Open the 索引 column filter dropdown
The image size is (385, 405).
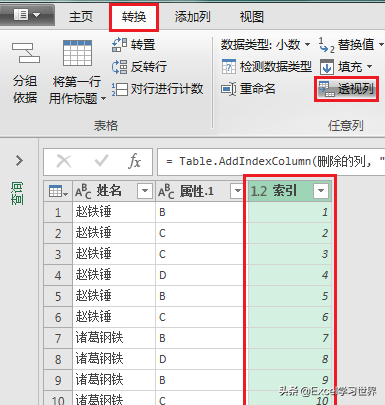(x=321, y=191)
